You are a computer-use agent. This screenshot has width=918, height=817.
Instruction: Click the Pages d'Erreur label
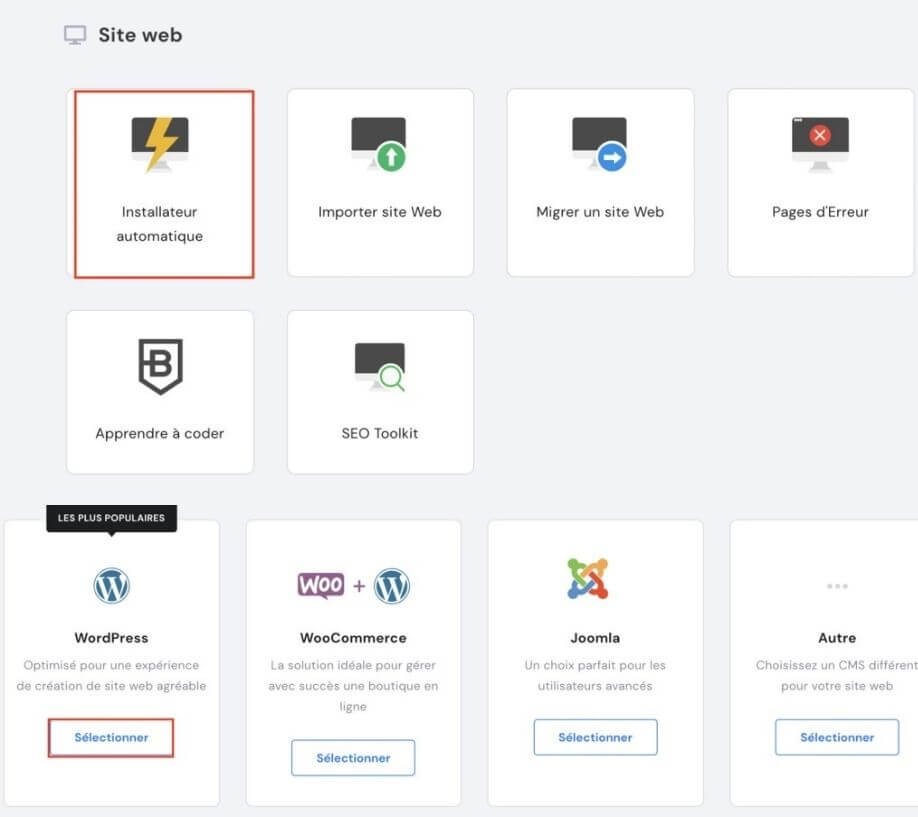click(x=820, y=211)
